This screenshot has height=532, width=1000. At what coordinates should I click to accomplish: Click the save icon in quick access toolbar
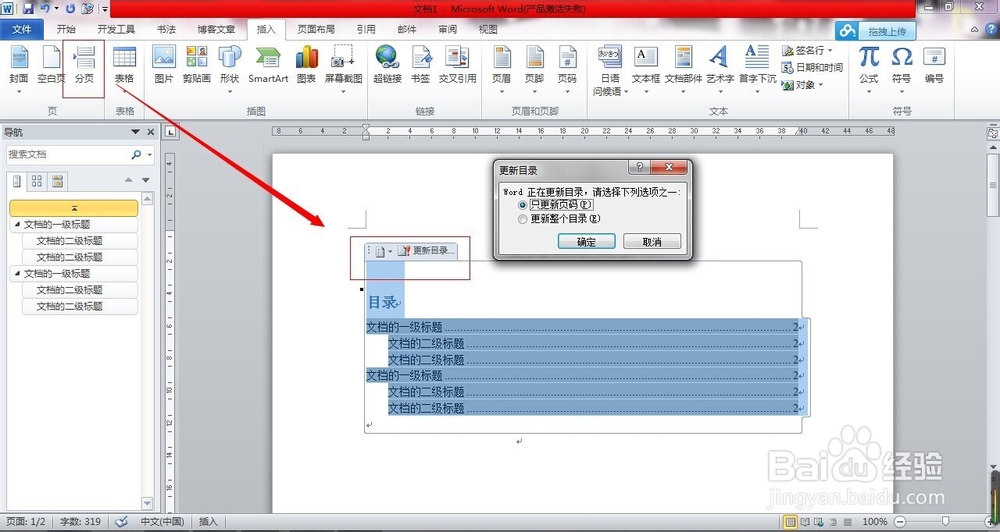28,9
